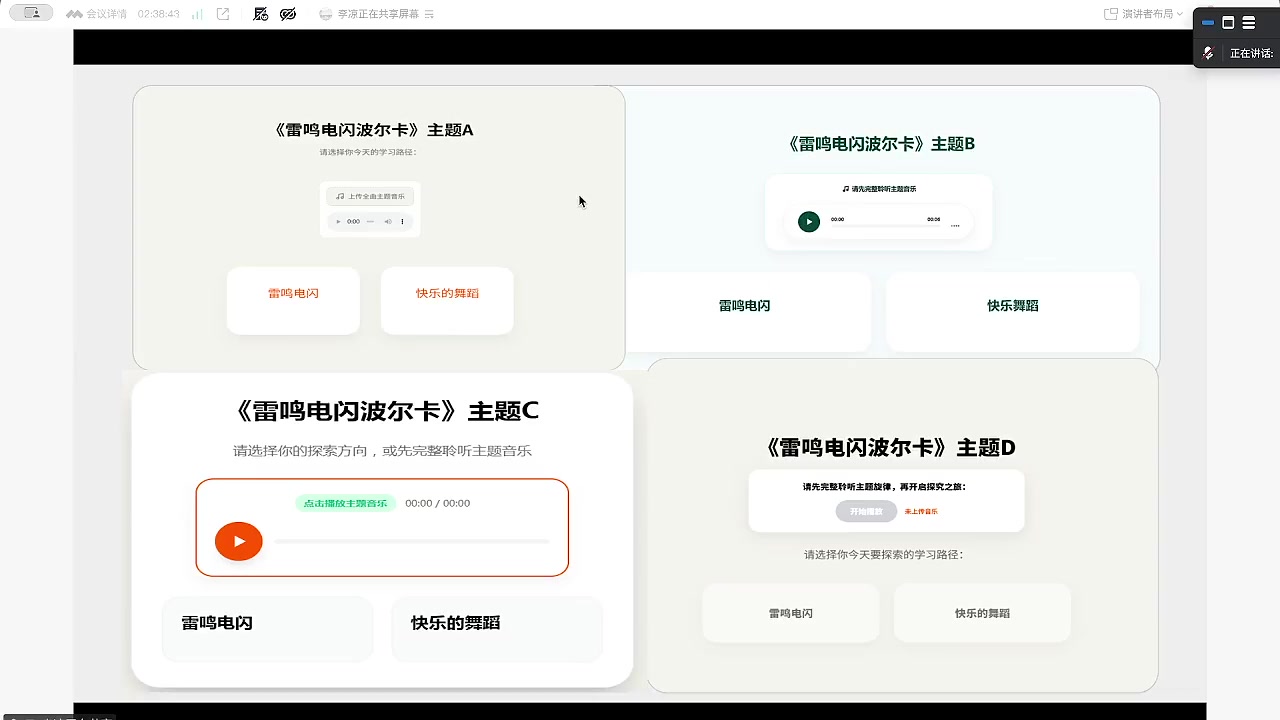Click the sharer avatar beside 李凉正在共享屏幕
Image resolution: width=1280 pixels, height=720 pixels.
(326, 14)
